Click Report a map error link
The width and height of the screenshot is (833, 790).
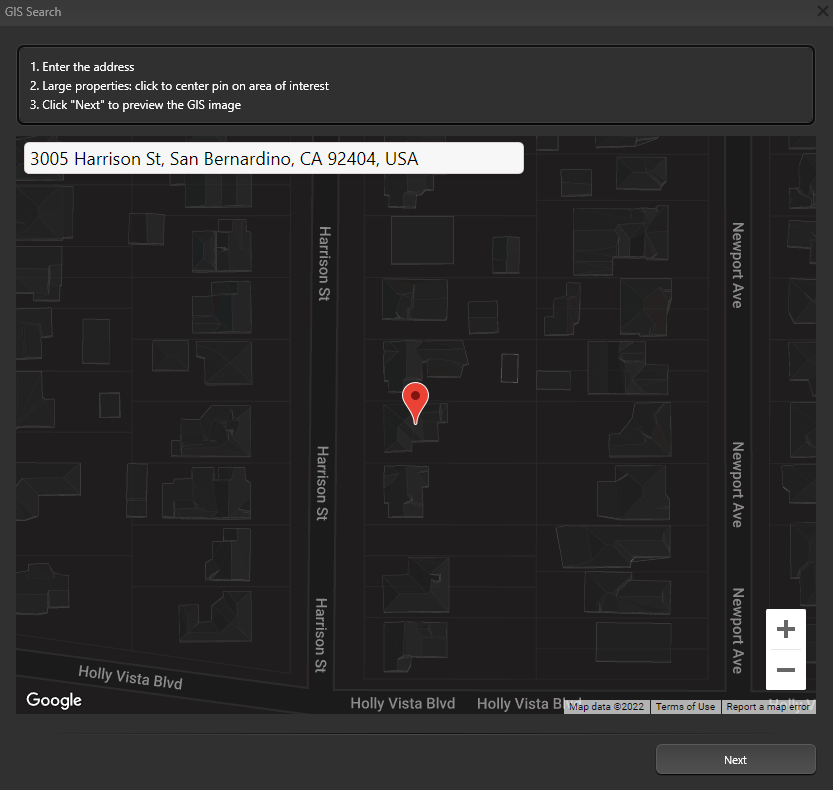pyautogui.click(x=767, y=707)
